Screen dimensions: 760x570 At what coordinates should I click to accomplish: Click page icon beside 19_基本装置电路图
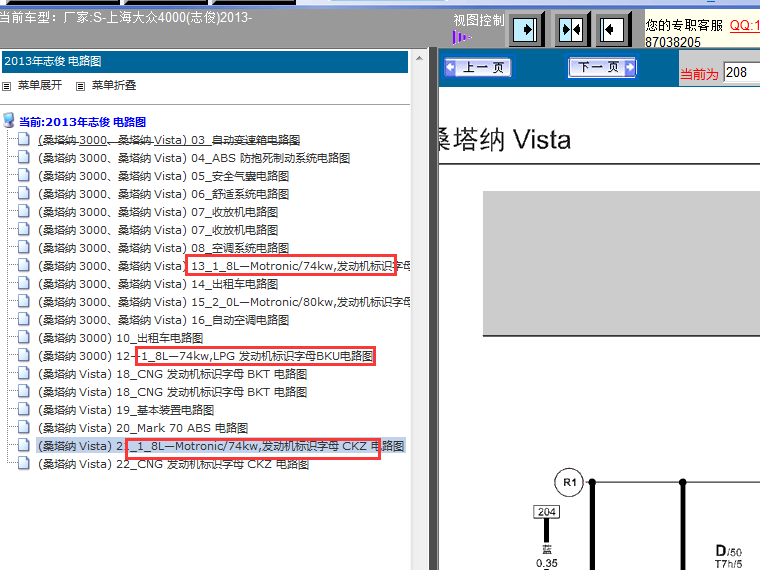pyautogui.click(x=23, y=409)
